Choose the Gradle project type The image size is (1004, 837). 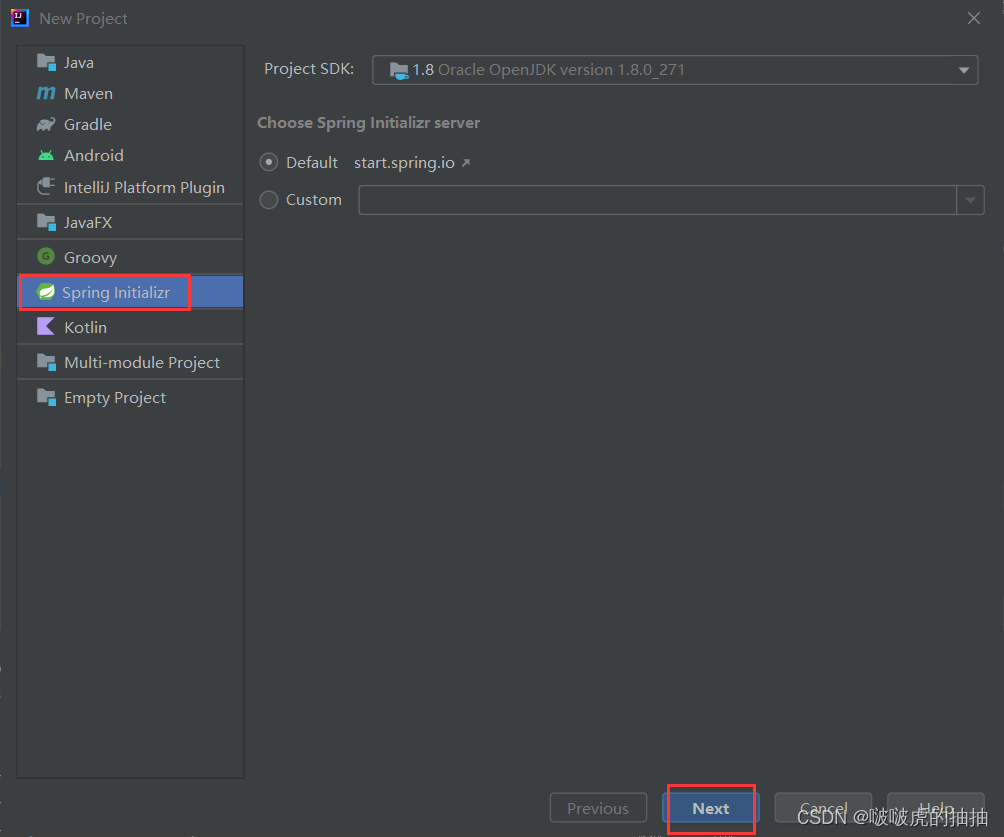(130, 124)
